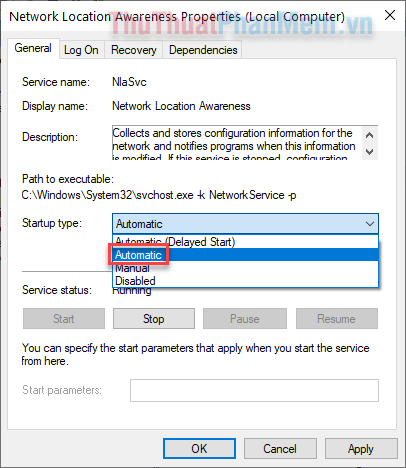Screen dimensions: 406x468
Task: Click the greyed-out Pause button
Action: pos(245,319)
